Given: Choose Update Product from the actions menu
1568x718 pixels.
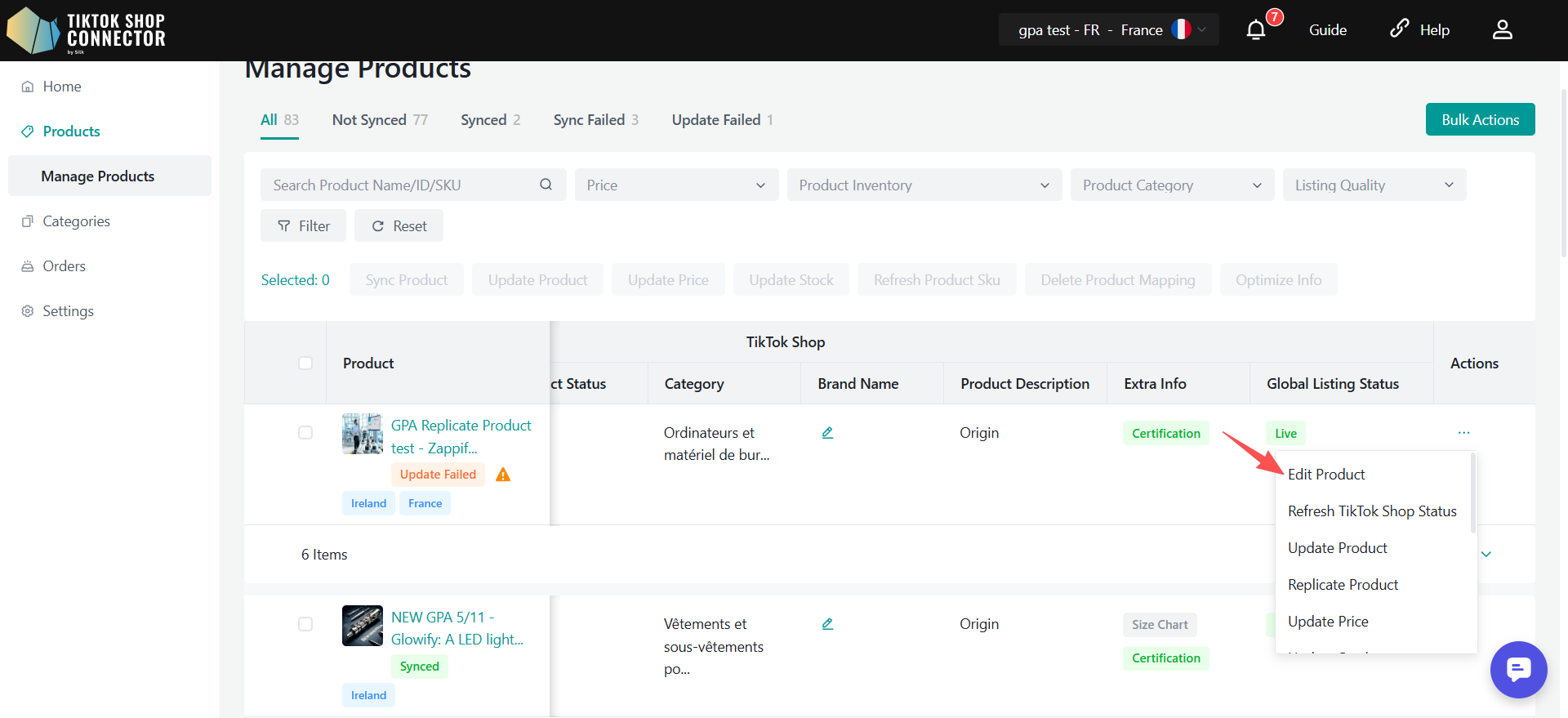Looking at the screenshot, I should tap(1338, 548).
